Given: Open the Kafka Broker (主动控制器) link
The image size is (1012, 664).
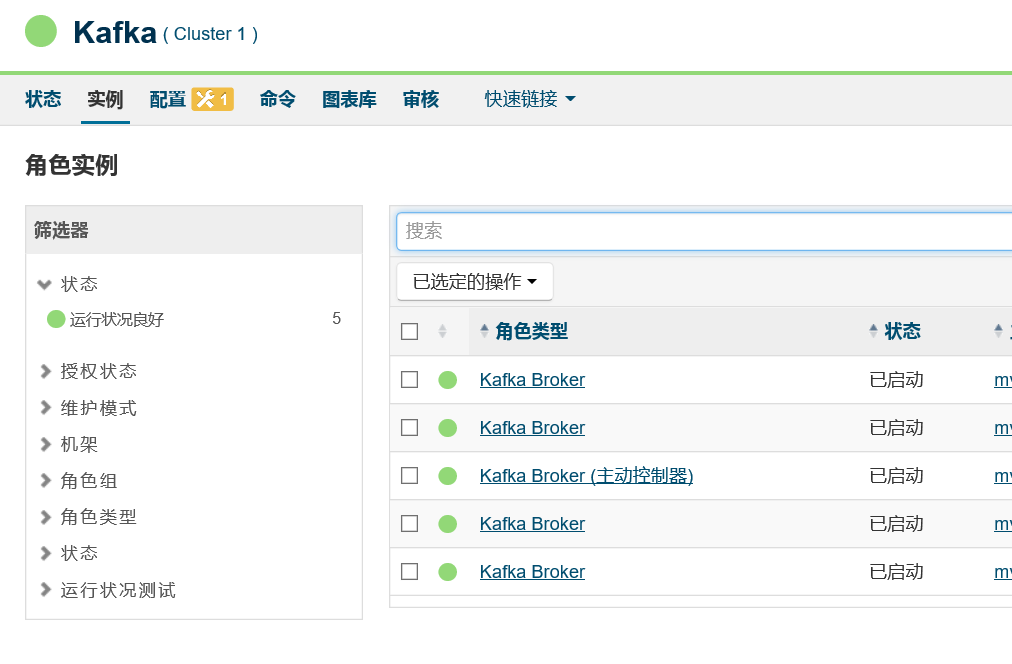Looking at the screenshot, I should (x=586, y=476).
